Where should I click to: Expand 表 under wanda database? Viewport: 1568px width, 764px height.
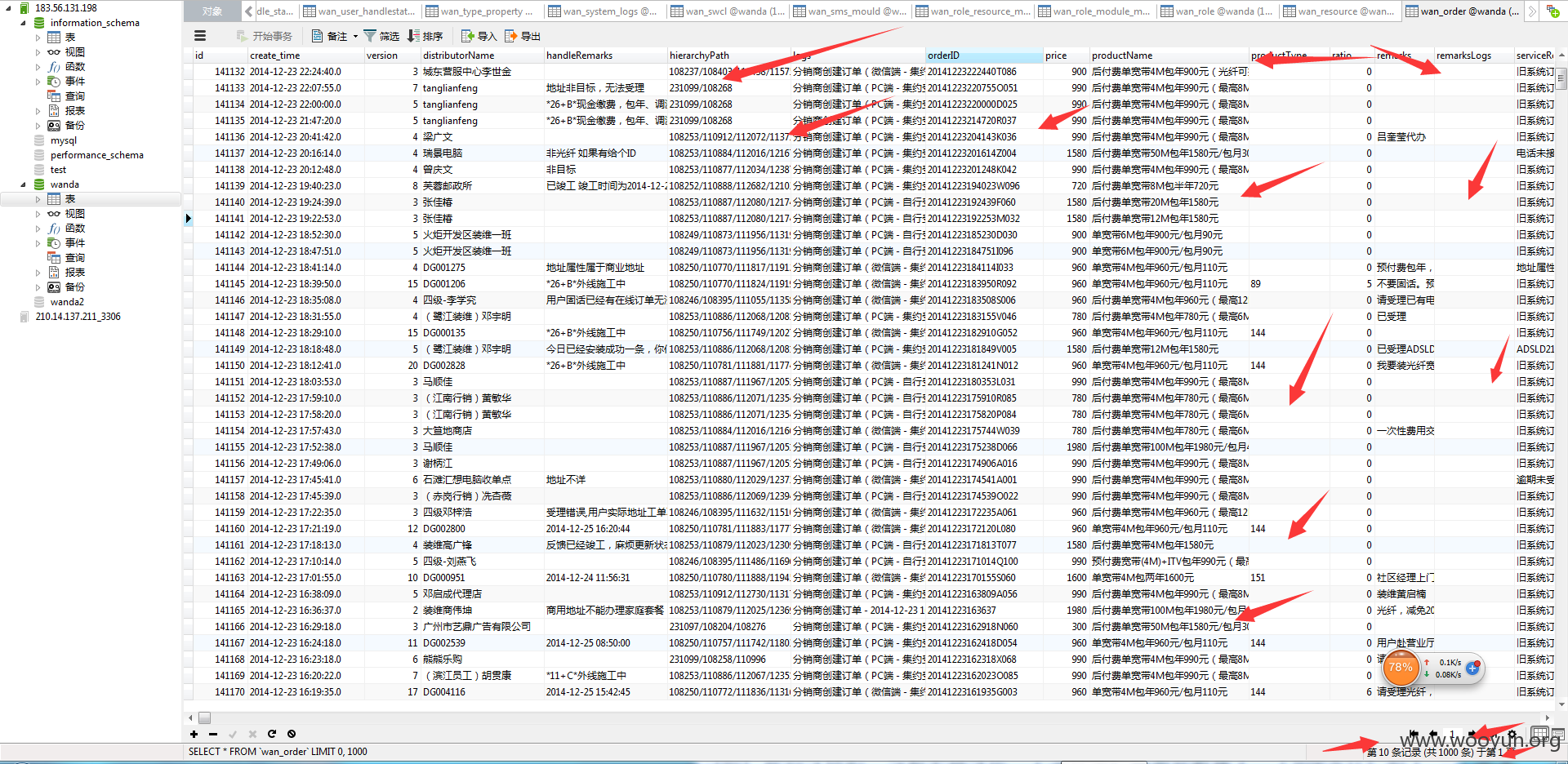[38, 199]
